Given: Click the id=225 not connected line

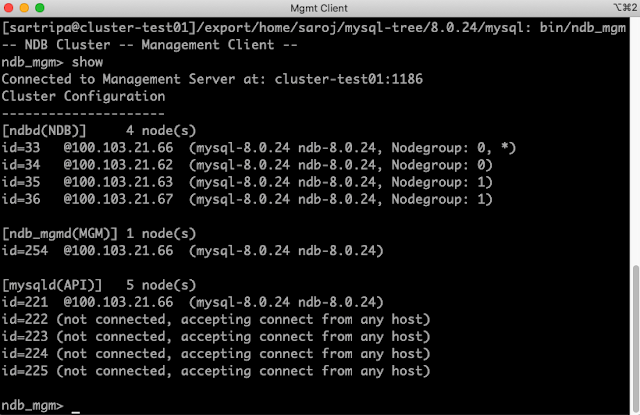Looking at the screenshot, I should tap(216, 371).
